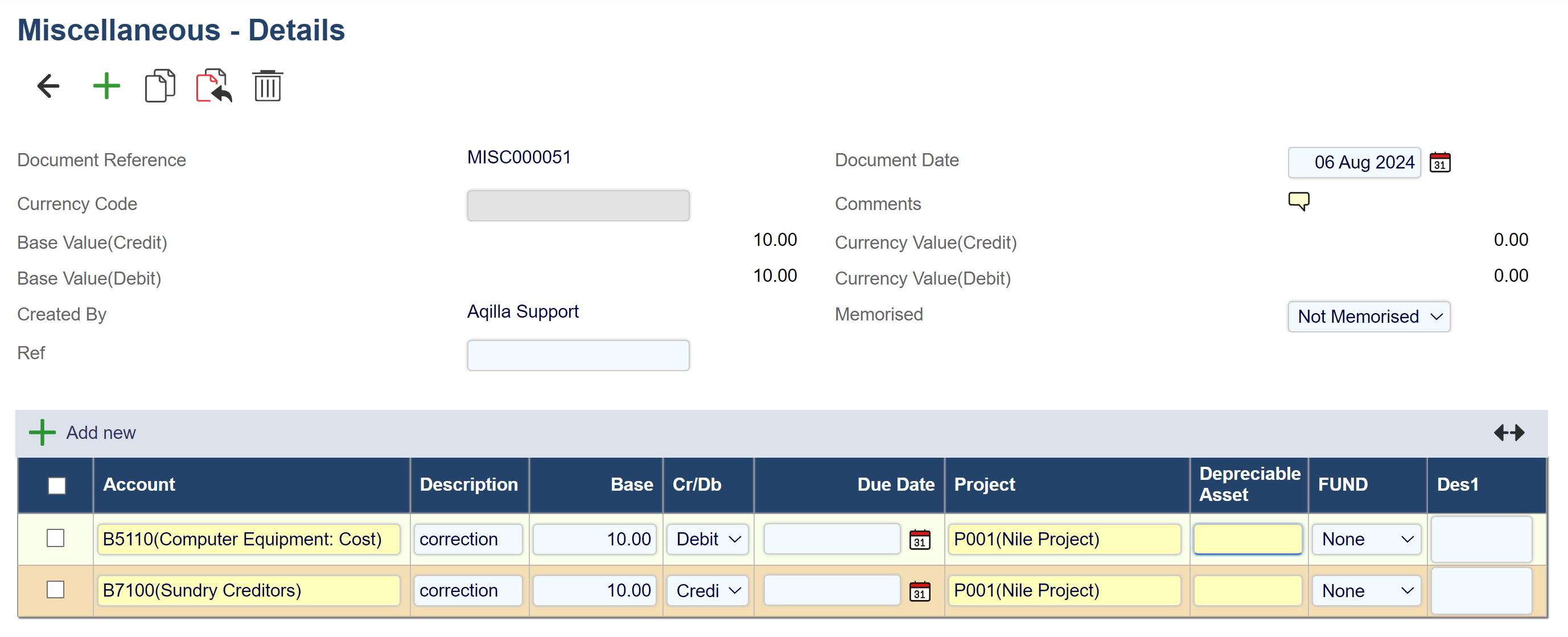Open Due Date calendar for Sundry Creditors row
Screen dimensions: 1568x637
919,591
